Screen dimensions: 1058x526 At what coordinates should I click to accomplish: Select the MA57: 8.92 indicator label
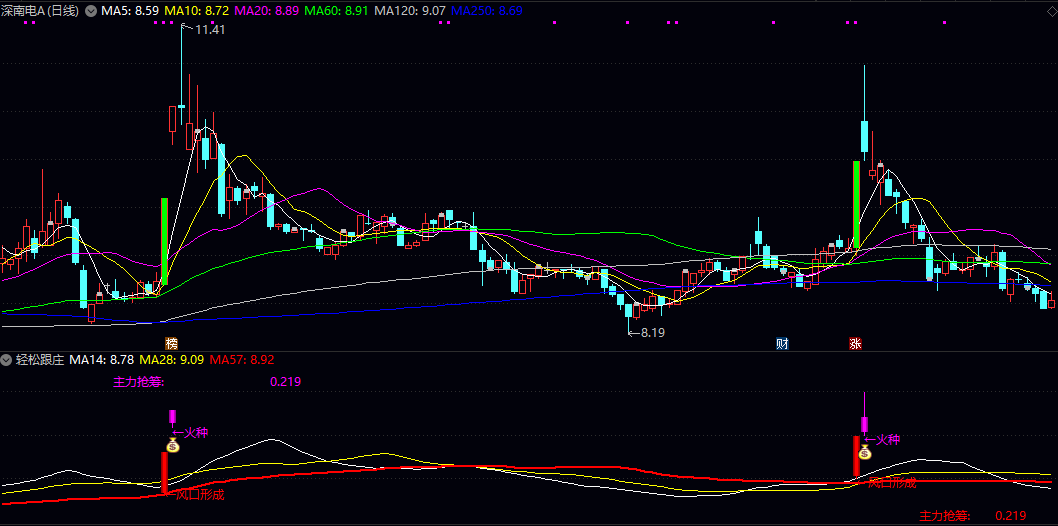(x=242, y=360)
